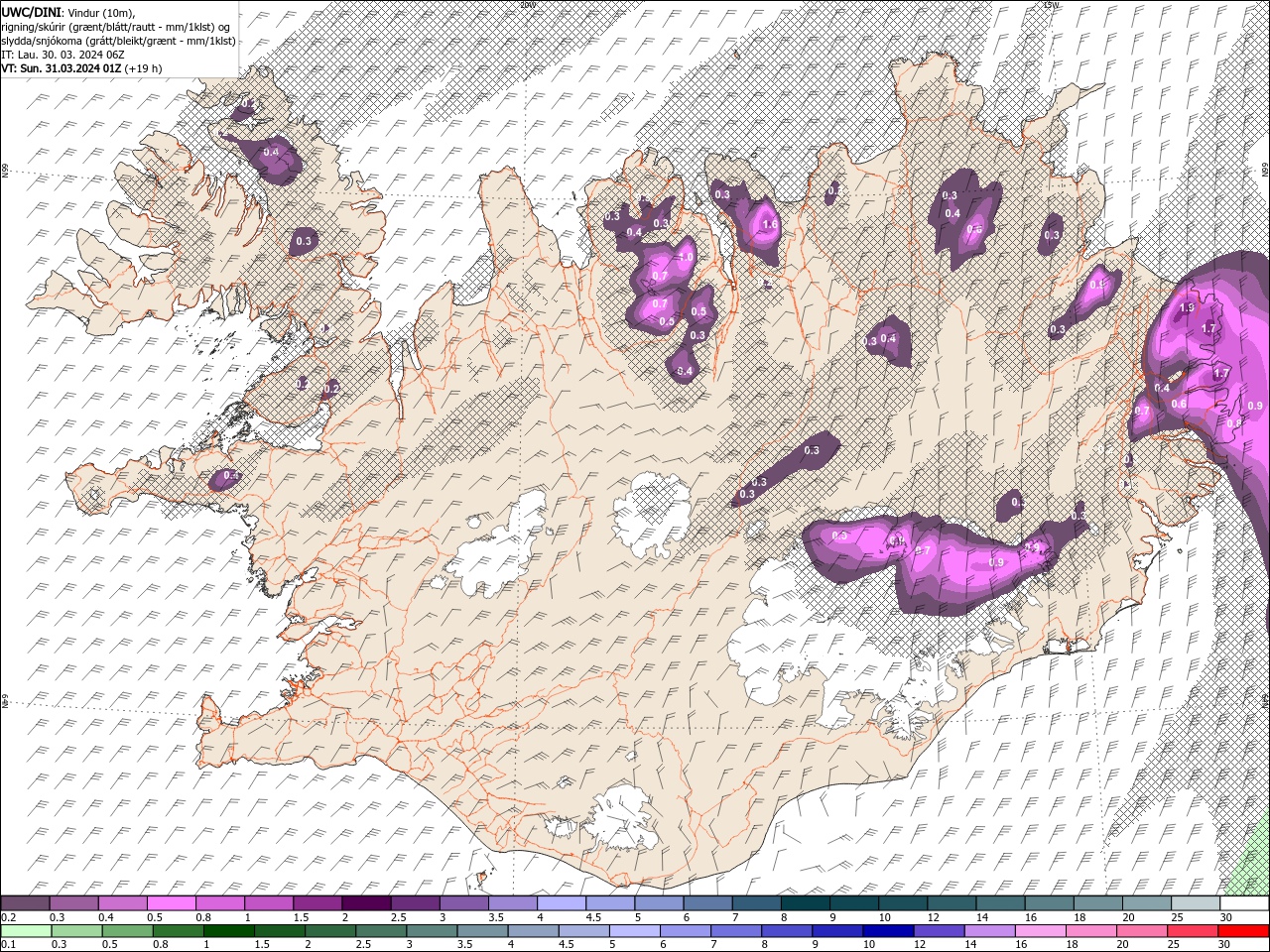Pick the dark green 1–1.5 swatch on rain scale

tap(228, 930)
